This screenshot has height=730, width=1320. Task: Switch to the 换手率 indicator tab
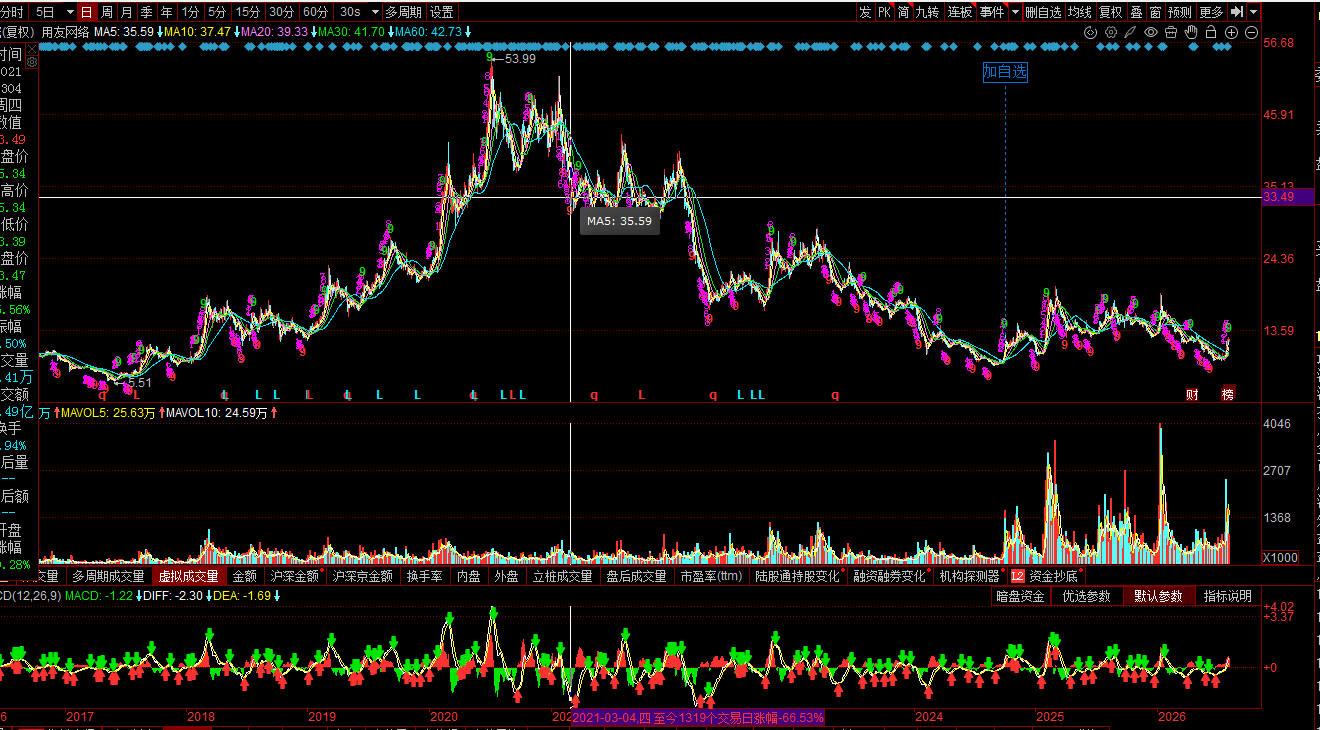click(425, 576)
